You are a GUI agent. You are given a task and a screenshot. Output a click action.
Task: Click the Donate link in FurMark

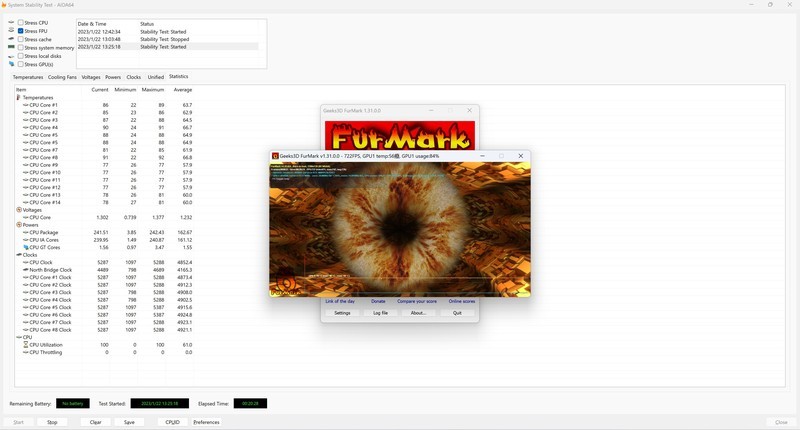coord(378,301)
